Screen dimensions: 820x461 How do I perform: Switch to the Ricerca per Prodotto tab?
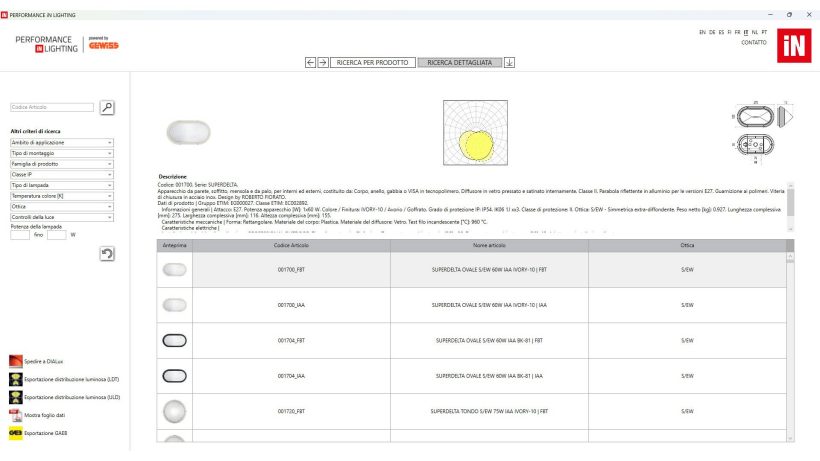[x=372, y=62]
